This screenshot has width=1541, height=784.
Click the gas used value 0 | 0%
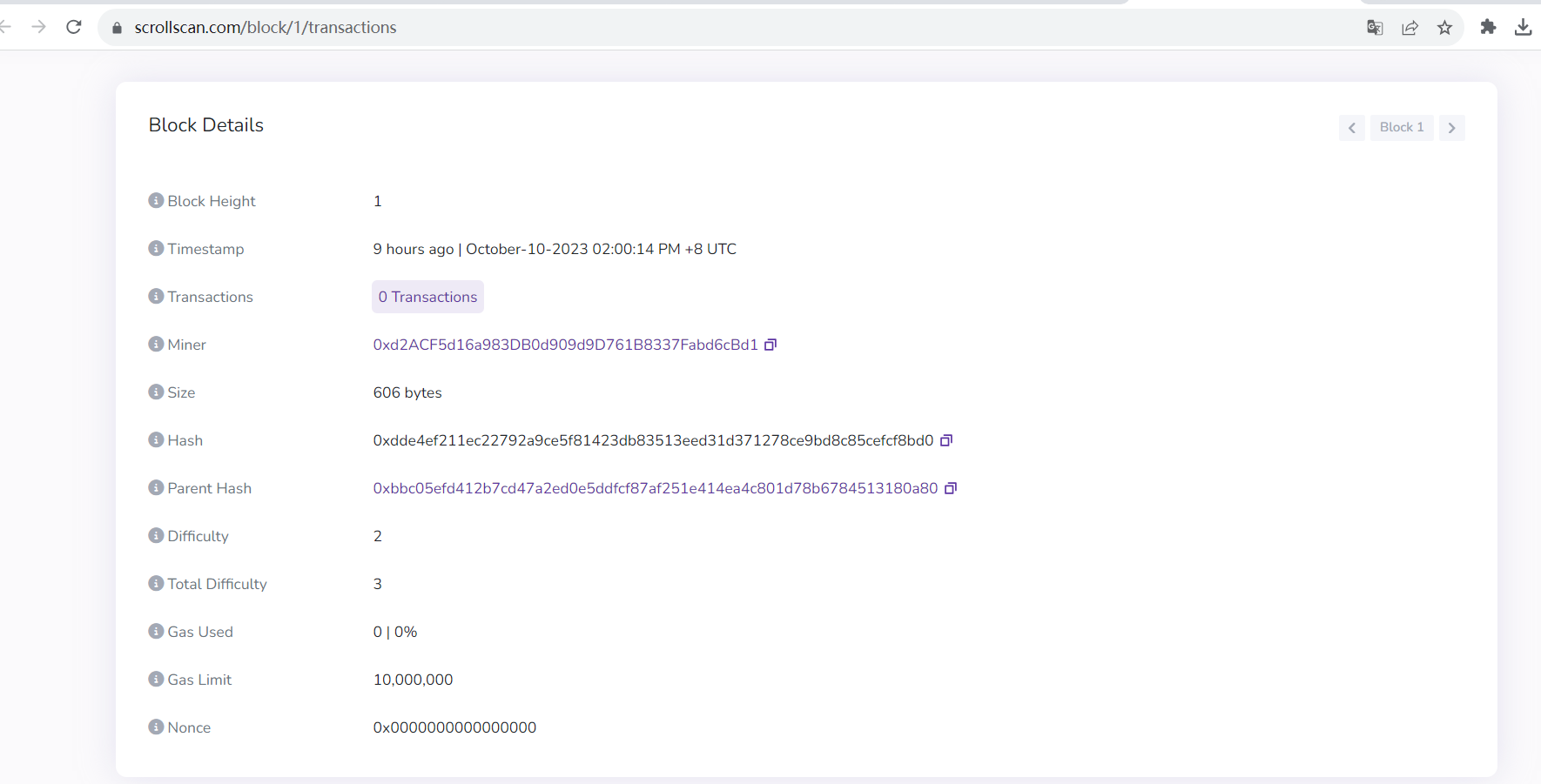[395, 632]
